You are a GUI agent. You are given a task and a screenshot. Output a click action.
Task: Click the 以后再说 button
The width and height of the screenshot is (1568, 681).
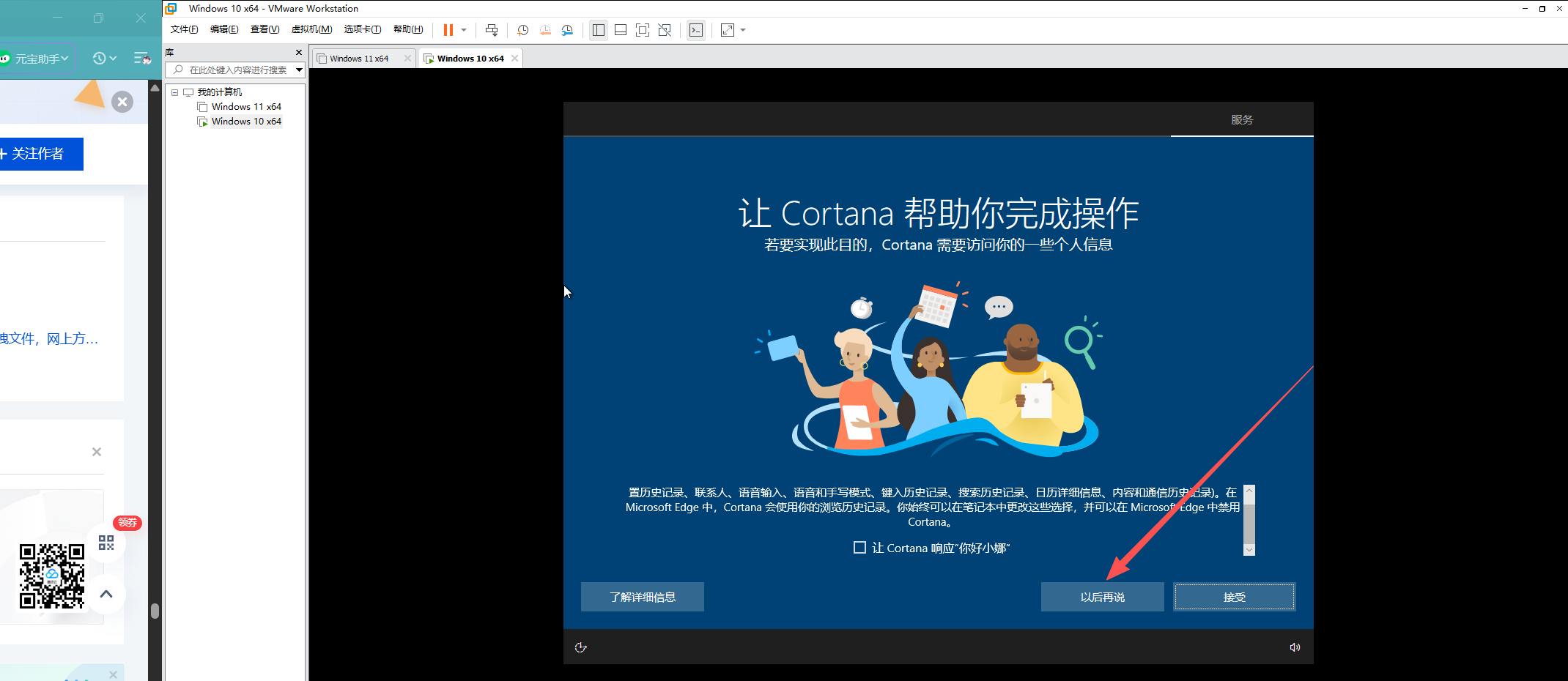(x=1102, y=597)
